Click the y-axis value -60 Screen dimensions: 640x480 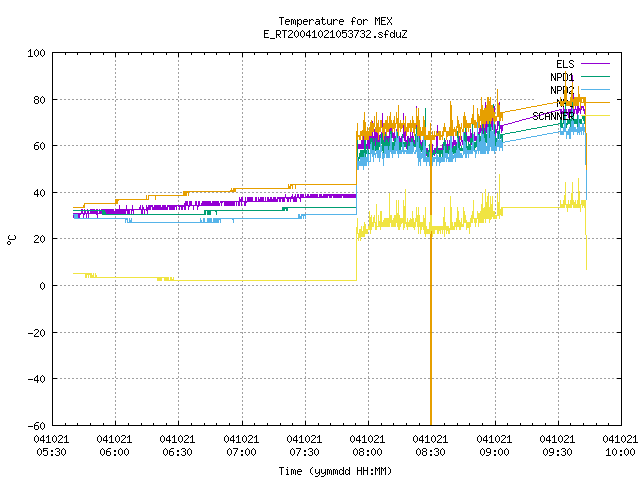point(36,426)
